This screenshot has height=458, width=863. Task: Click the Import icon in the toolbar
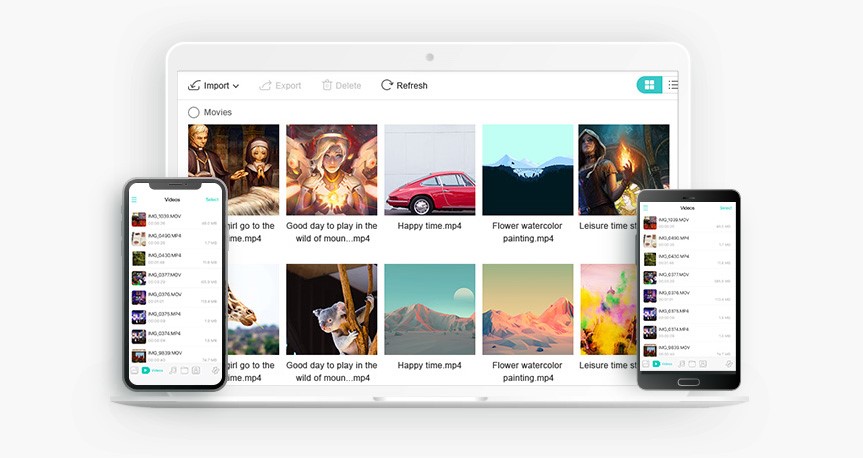(194, 86)
